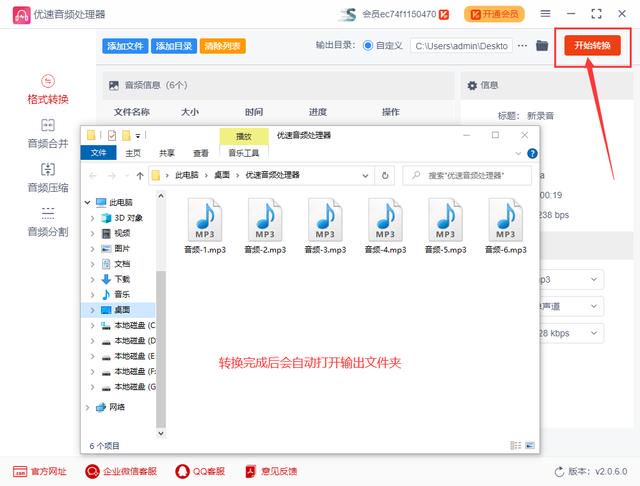Open the 音频分割 audio split tool
640x486 pixels.
point(48,222)
